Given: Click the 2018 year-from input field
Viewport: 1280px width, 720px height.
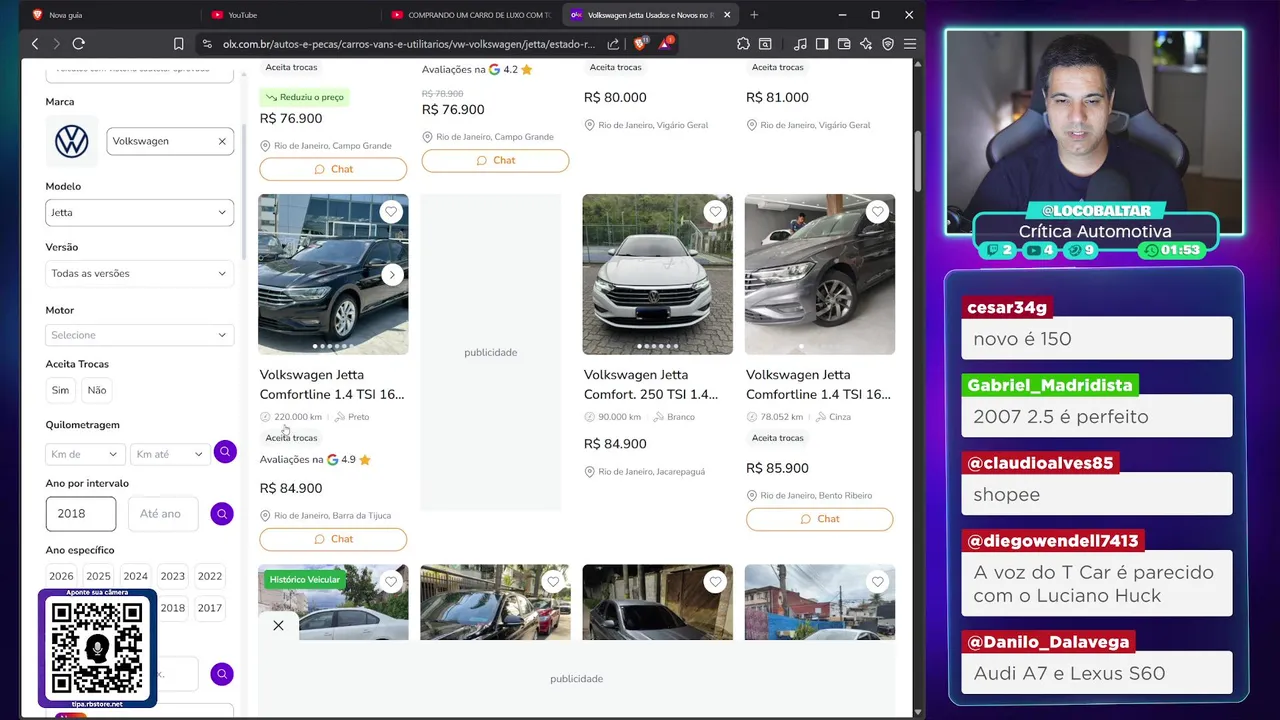Looking at the screenshot, I should (81, 514).
